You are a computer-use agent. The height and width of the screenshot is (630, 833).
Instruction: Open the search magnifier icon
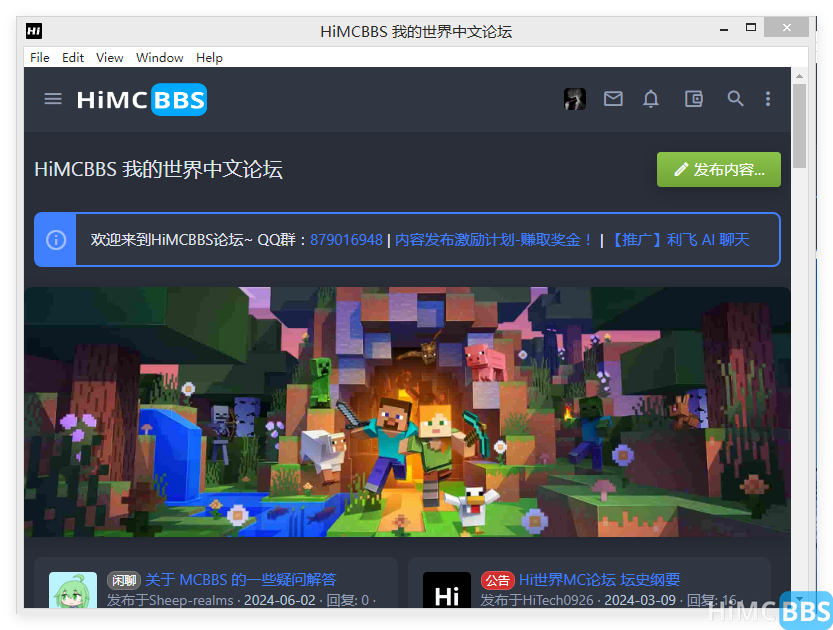pos(735,99)
